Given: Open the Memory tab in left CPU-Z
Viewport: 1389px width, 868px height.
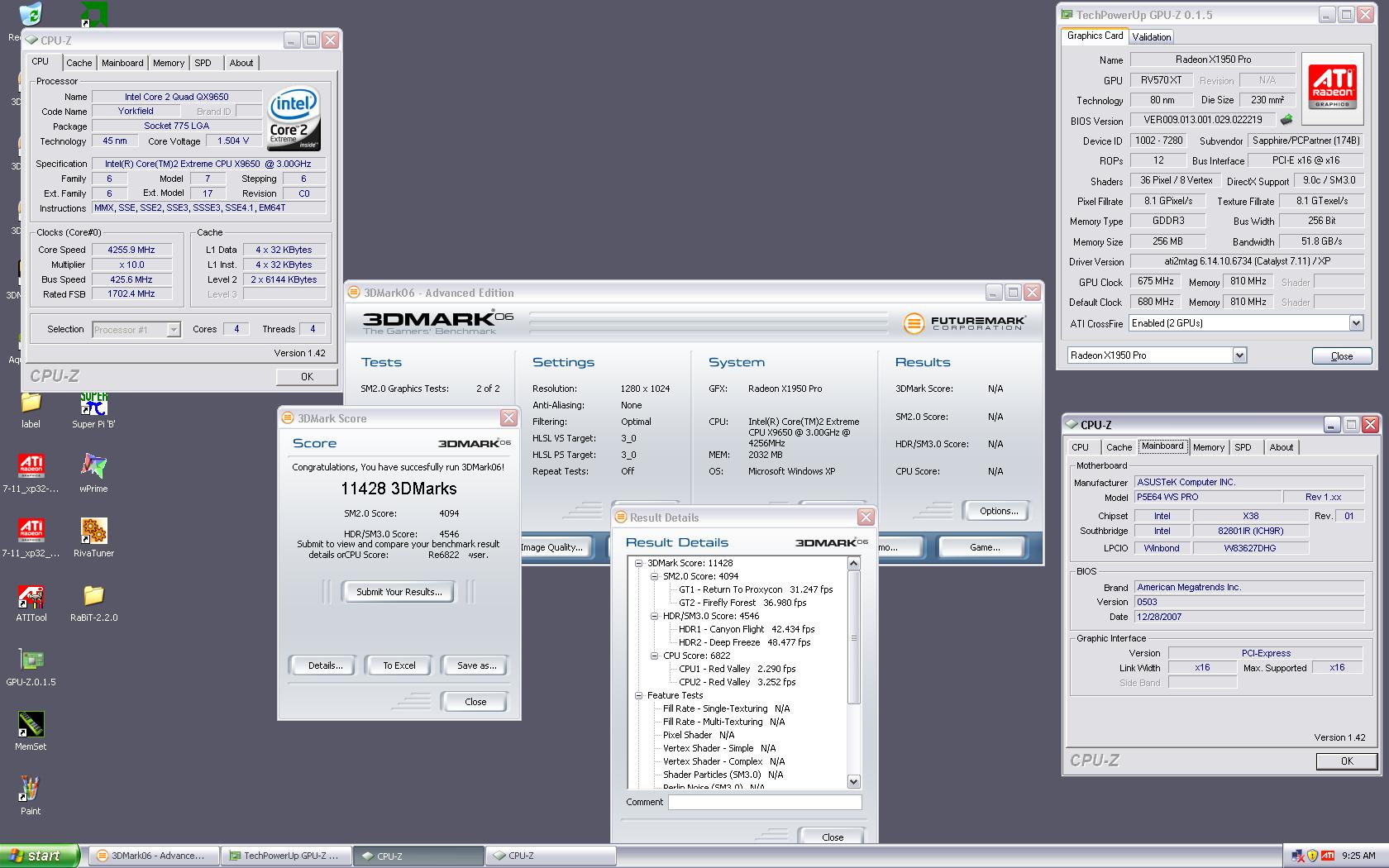Looking at the screenshot, I should click(x=169, y=63).
